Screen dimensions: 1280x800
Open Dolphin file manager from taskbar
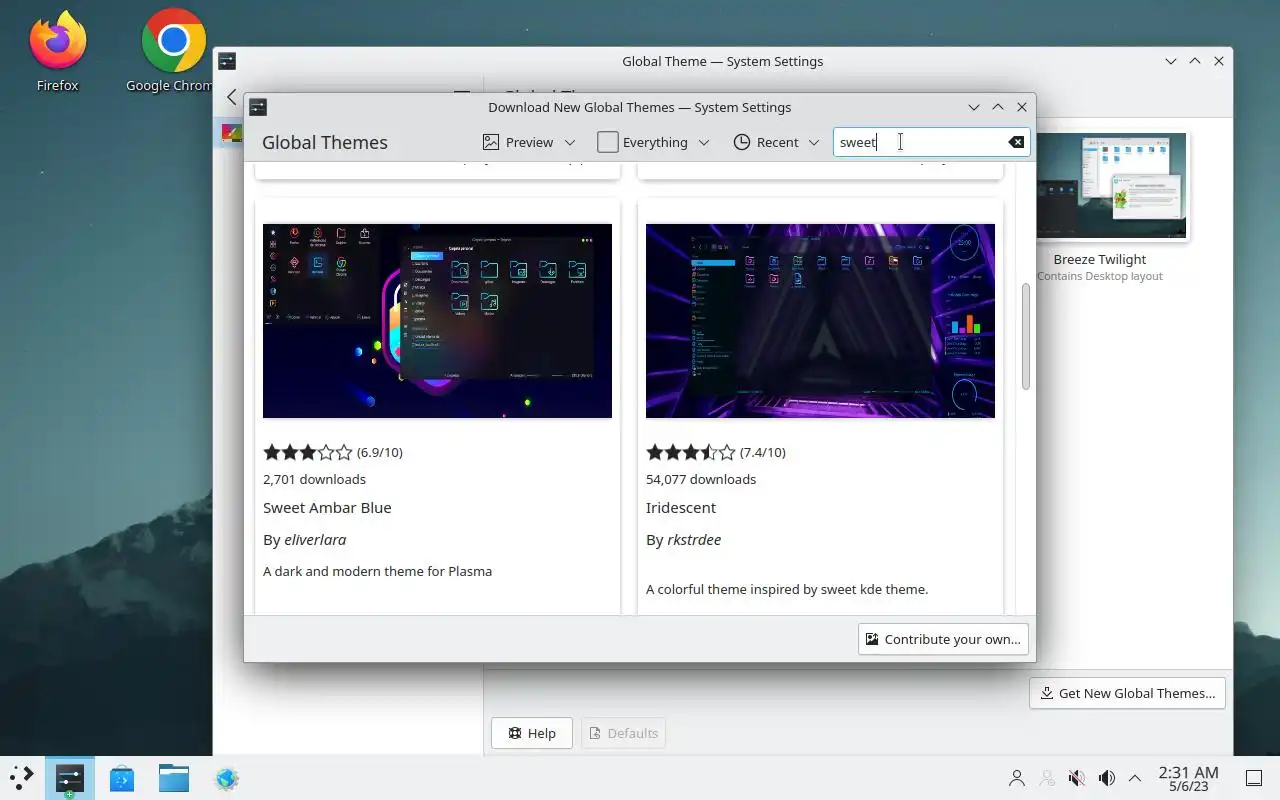[x=174, y=778]
